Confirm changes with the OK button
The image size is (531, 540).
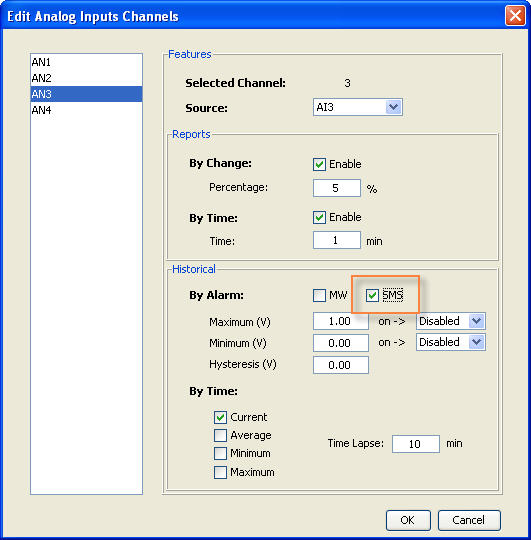[408, 520]
